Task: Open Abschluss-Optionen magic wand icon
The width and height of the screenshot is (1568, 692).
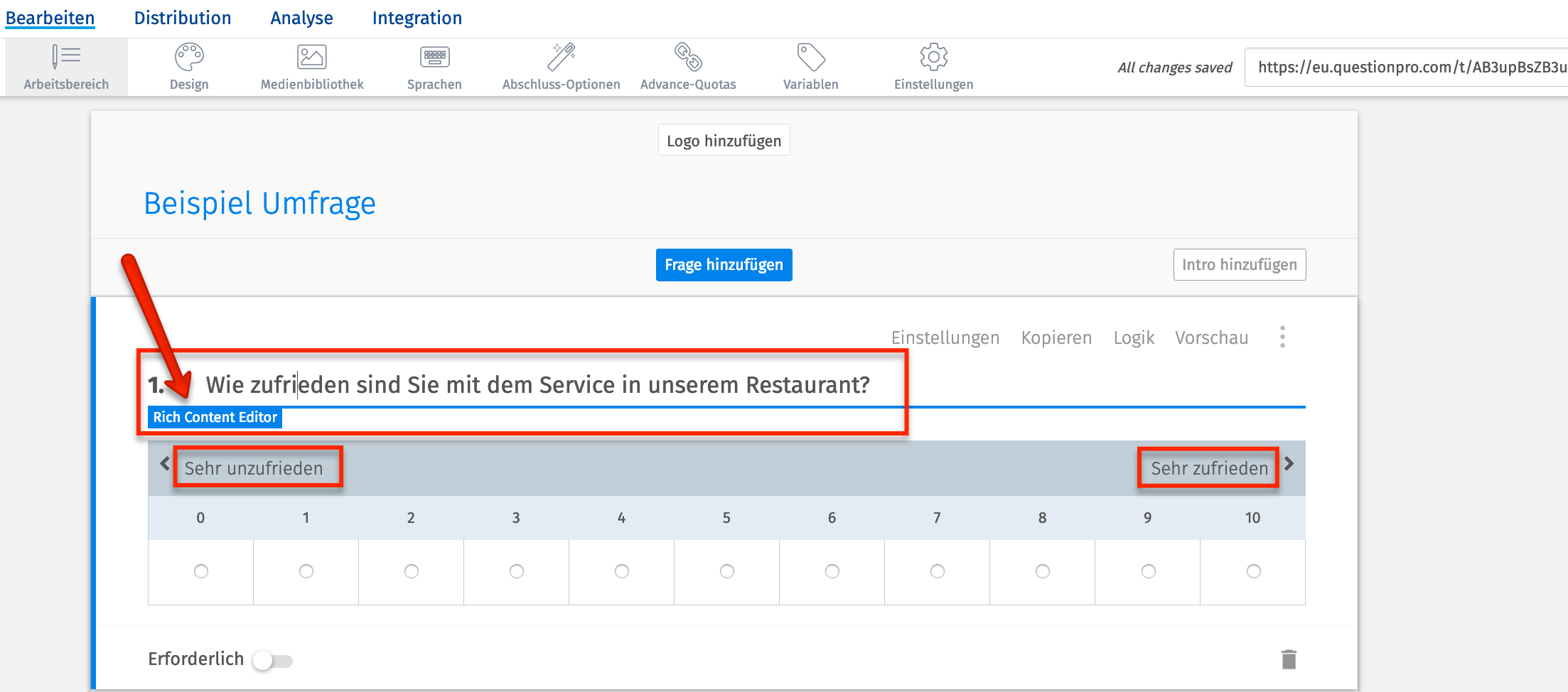Action: [x=561, y=58]
